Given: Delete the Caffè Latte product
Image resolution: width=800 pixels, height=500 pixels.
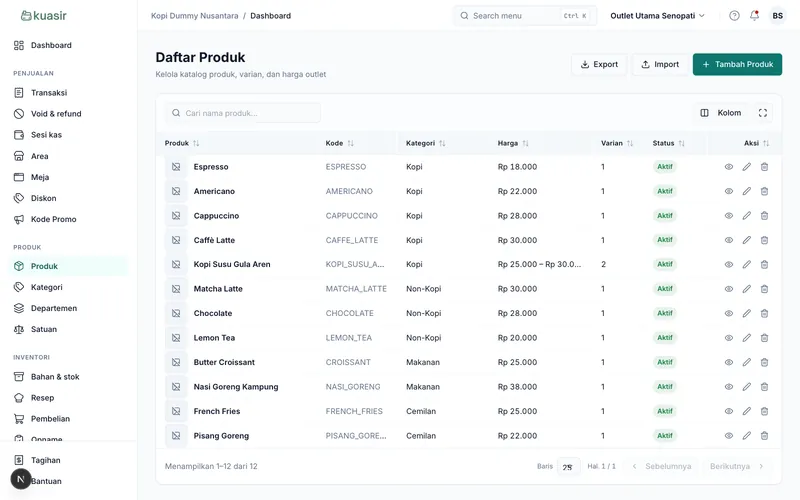Looking at the screenshot, I should pyautogui.click(x=764, y=240).
